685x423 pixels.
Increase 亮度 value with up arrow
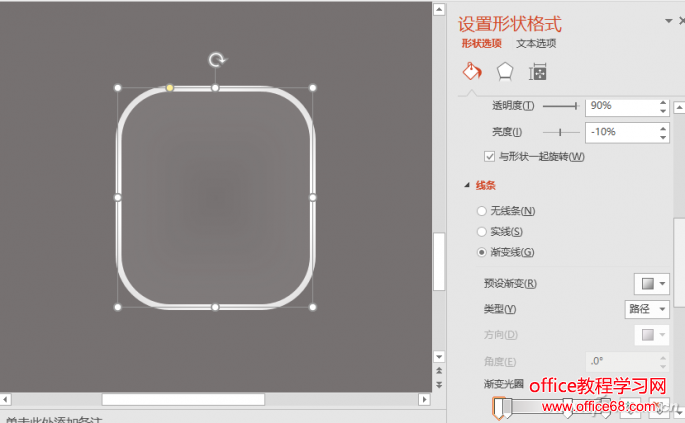(x=663, y=128)
